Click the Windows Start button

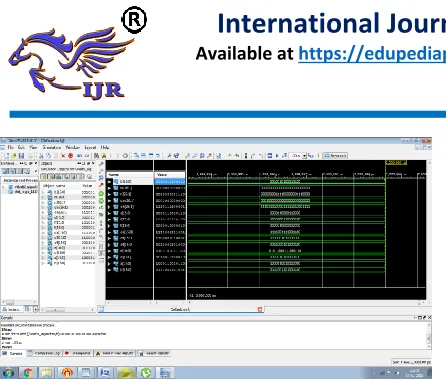click(8, 373)
